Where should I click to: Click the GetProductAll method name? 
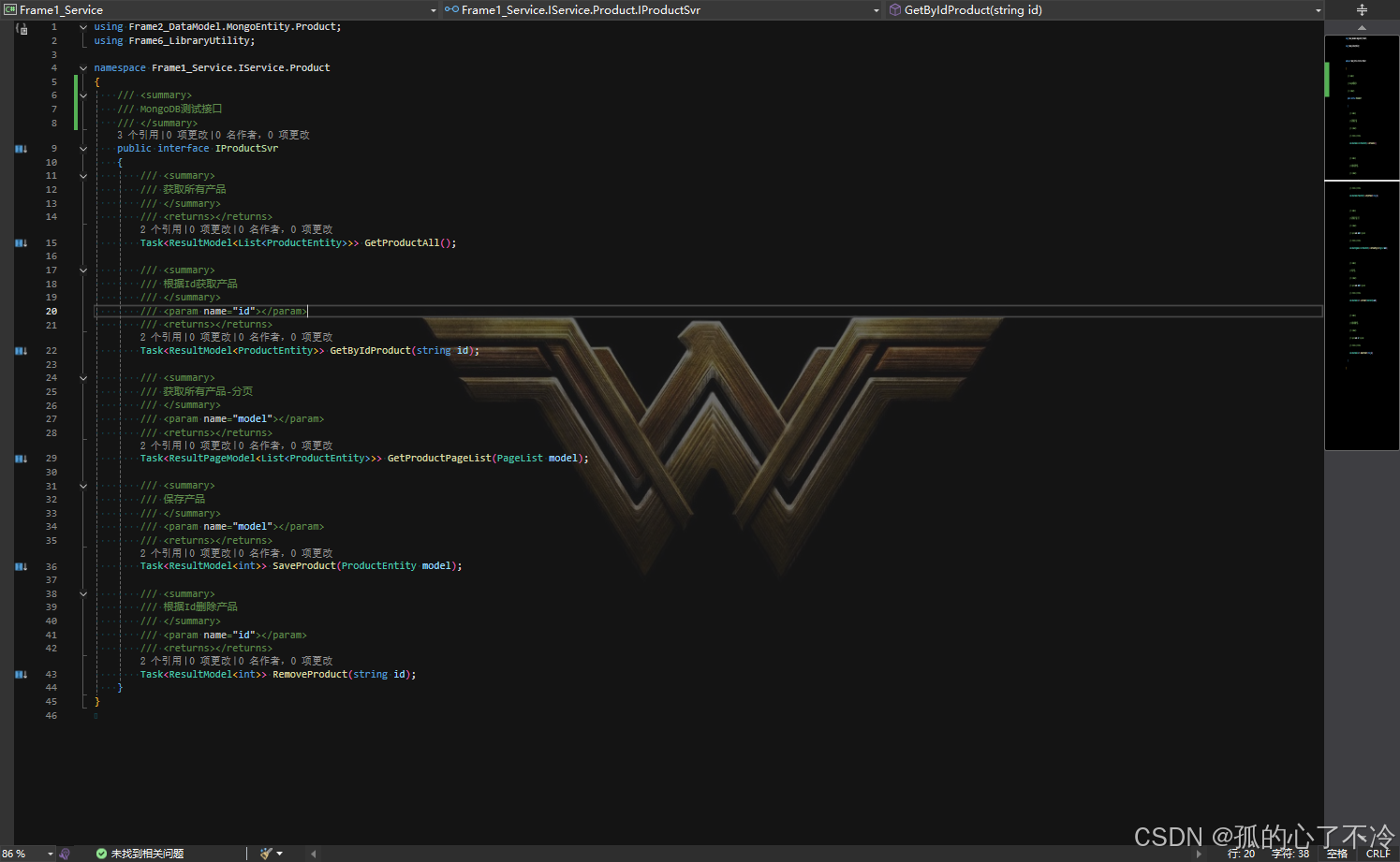pos(402,243)
